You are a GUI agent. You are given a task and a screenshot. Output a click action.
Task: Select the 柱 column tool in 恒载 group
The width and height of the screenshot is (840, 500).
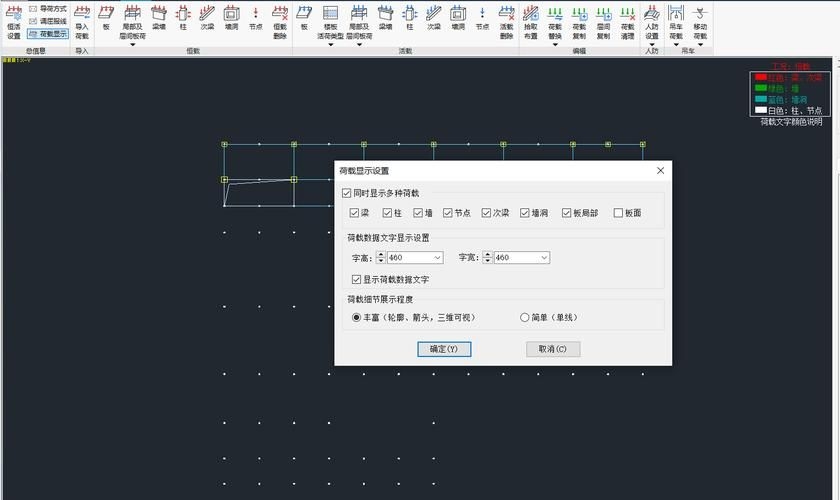coord(183,18)
